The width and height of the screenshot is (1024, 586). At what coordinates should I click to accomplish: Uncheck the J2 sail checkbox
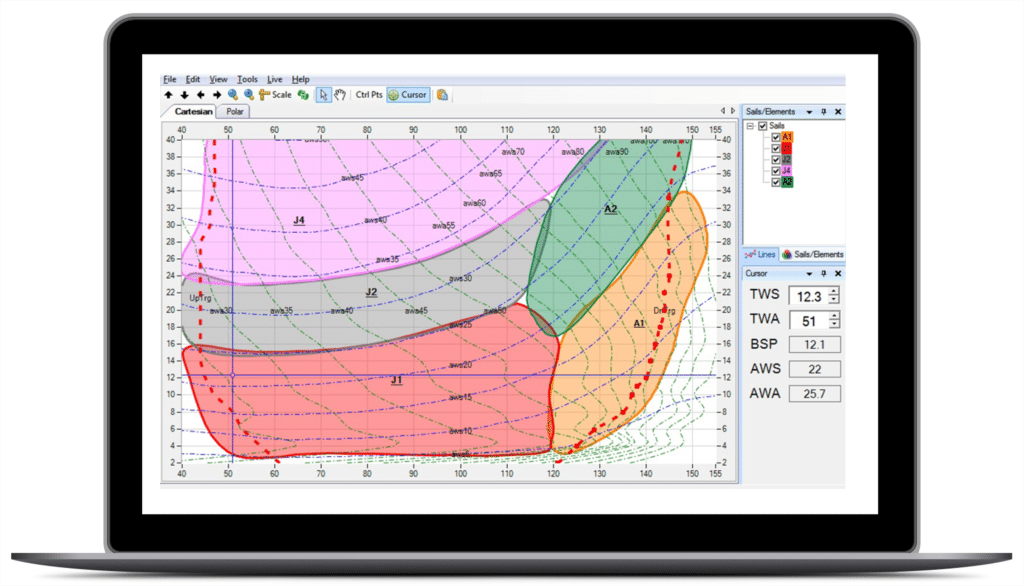(x=776, y=159)
